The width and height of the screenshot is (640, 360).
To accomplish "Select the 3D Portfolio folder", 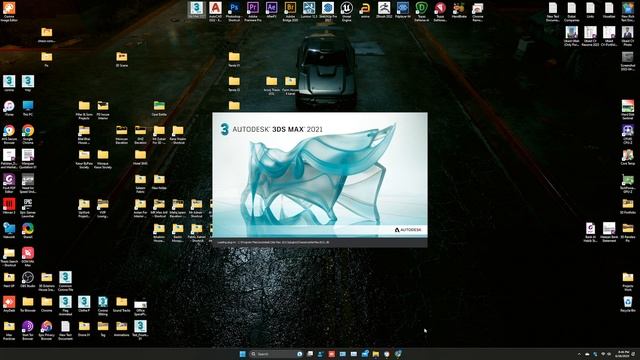I will click(x=628, y=206).
